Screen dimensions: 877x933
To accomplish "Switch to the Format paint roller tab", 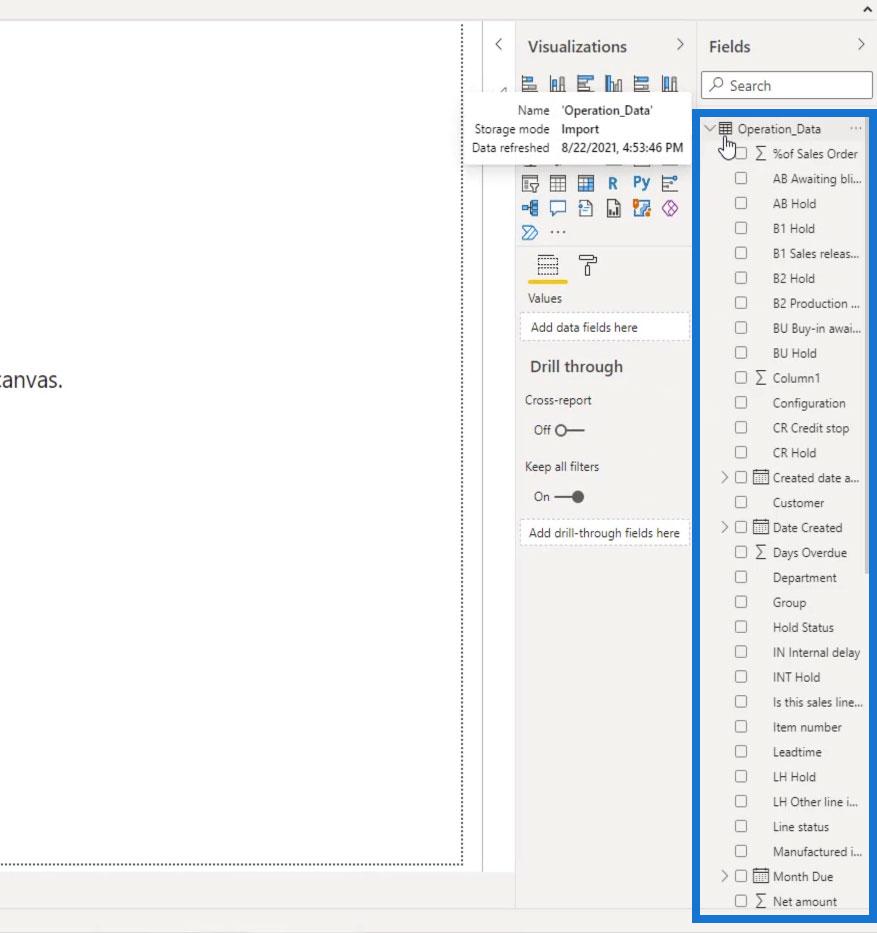I will coord(587,265).
